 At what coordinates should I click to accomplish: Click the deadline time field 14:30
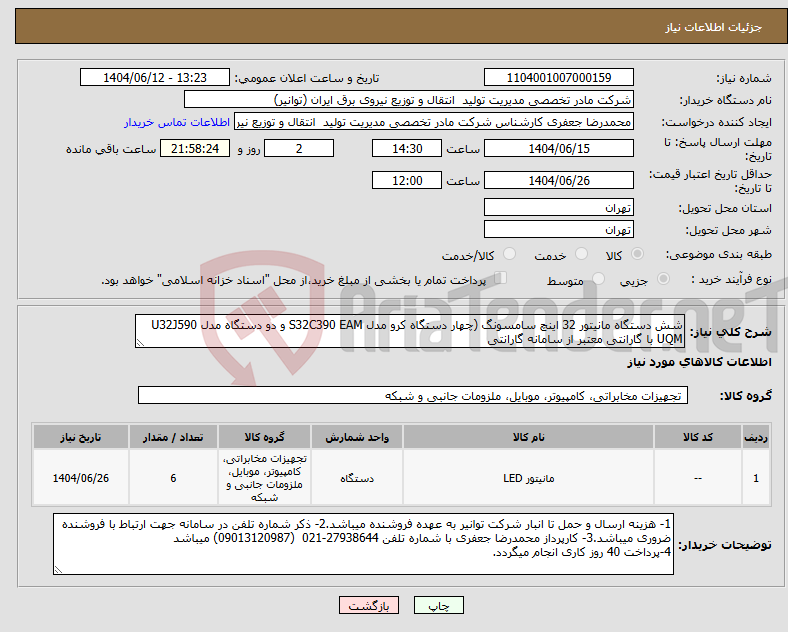407,148
